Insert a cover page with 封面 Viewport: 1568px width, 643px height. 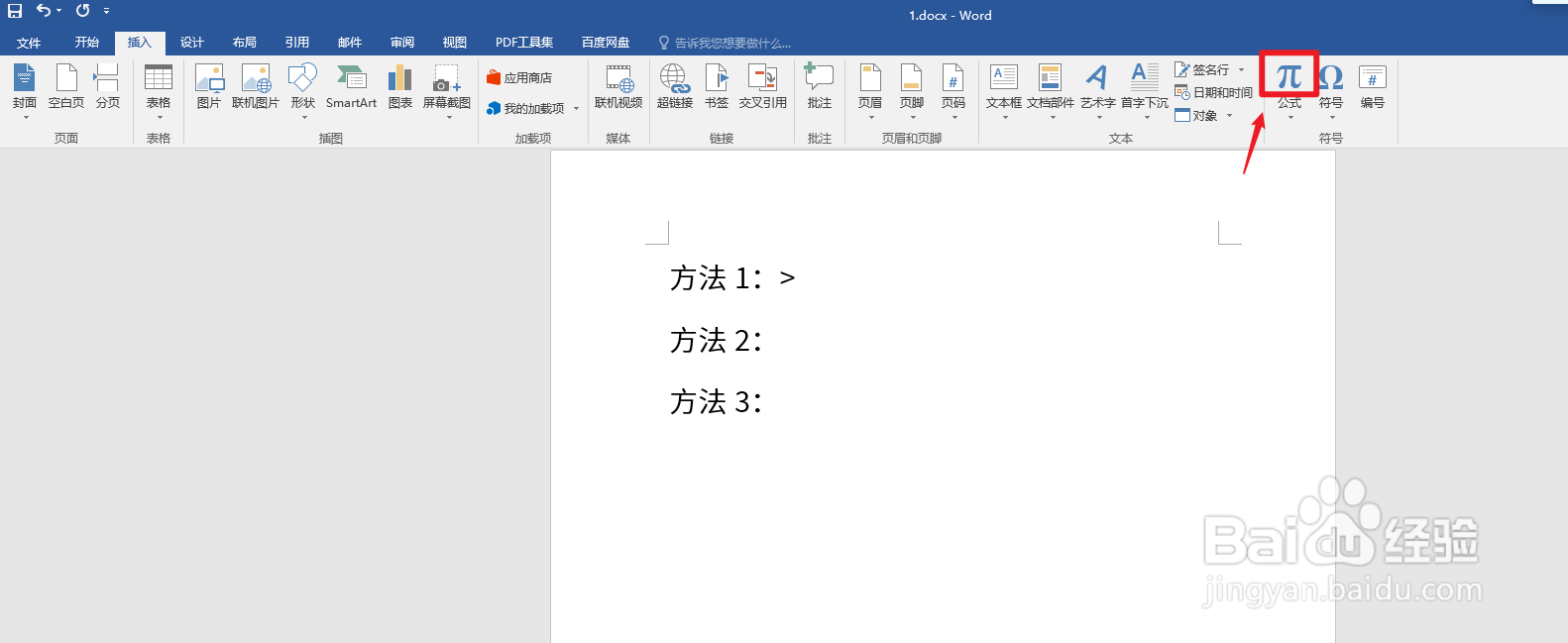(25, 88)
